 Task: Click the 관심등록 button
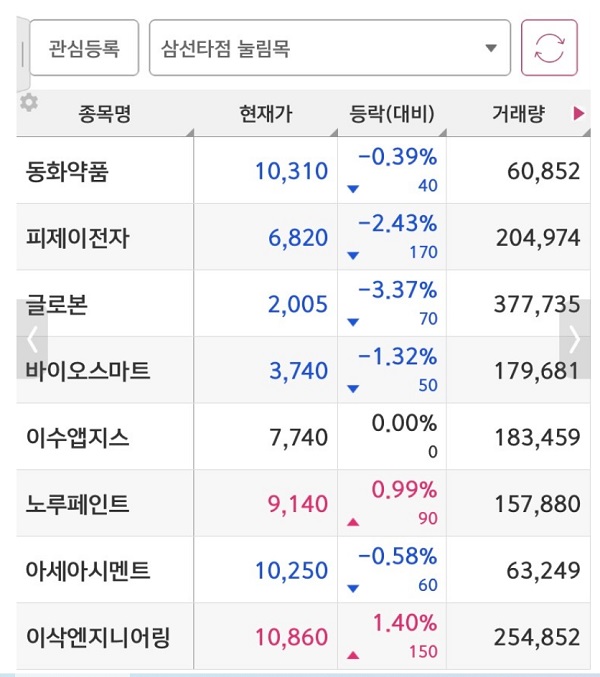click(84, 47)
